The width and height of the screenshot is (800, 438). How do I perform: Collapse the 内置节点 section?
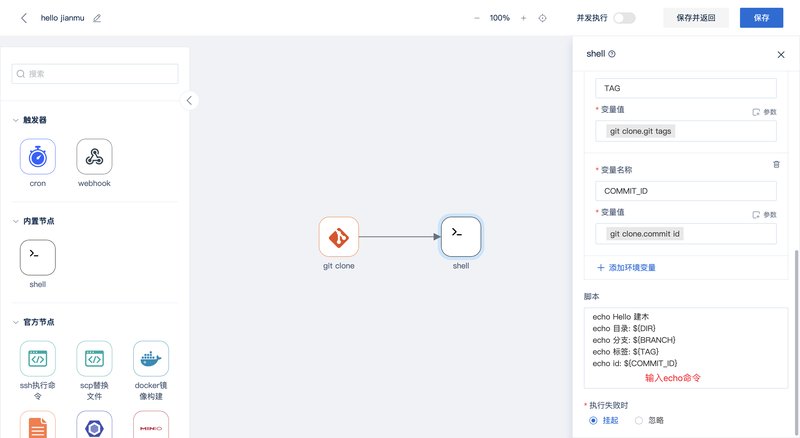pyautogui.click(x=15, y=221)
